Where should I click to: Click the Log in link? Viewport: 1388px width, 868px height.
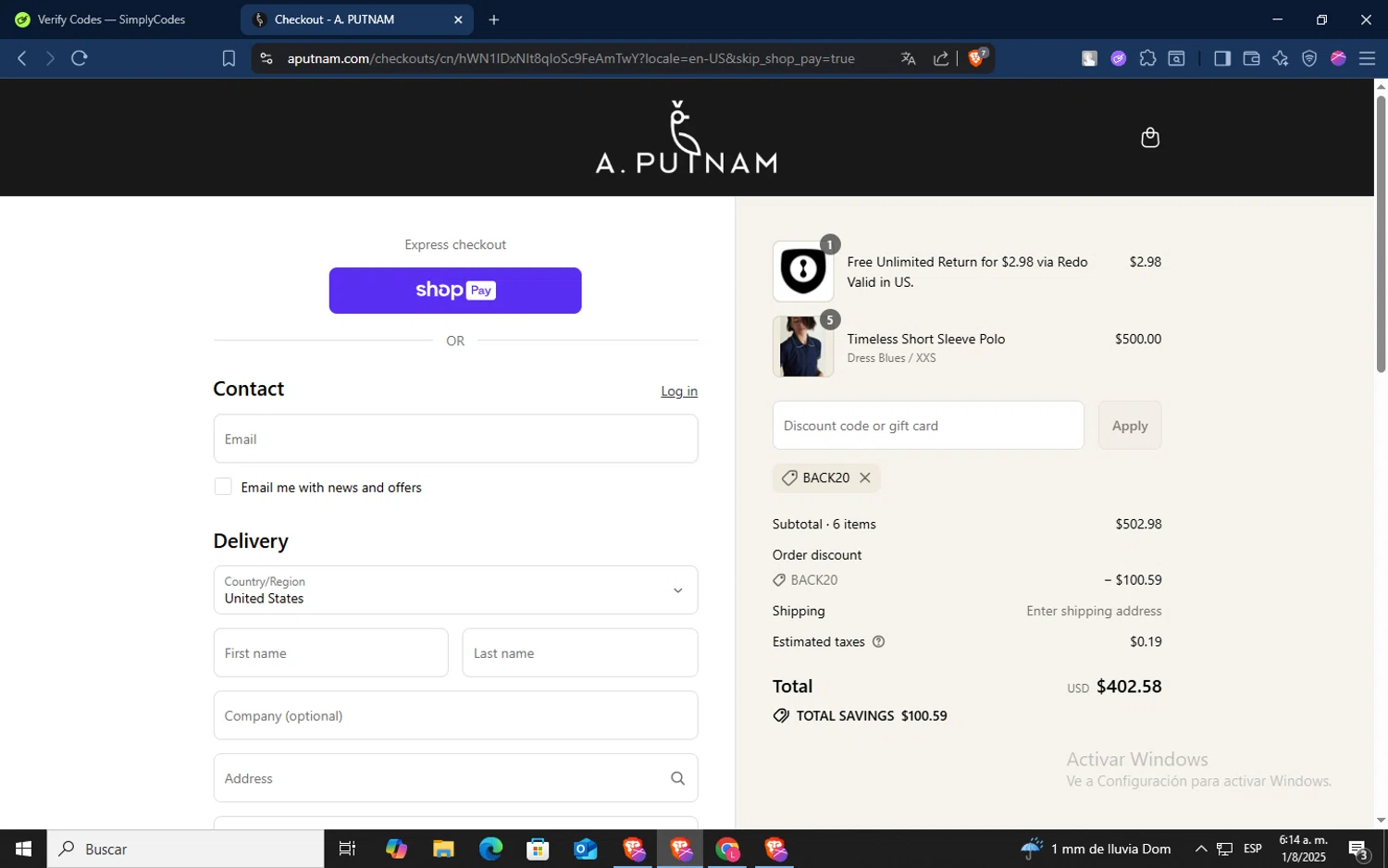(679, 391)
